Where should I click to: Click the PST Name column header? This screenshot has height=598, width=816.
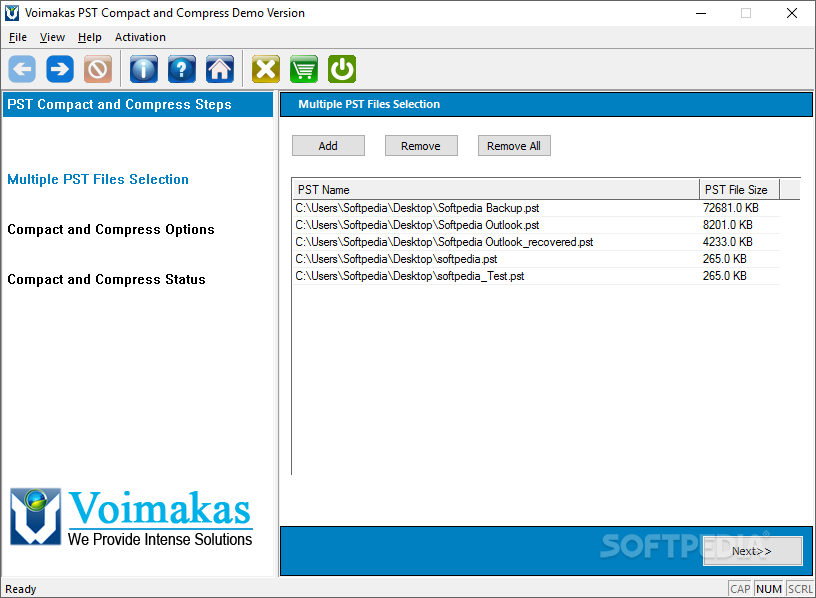click(495, 189)
